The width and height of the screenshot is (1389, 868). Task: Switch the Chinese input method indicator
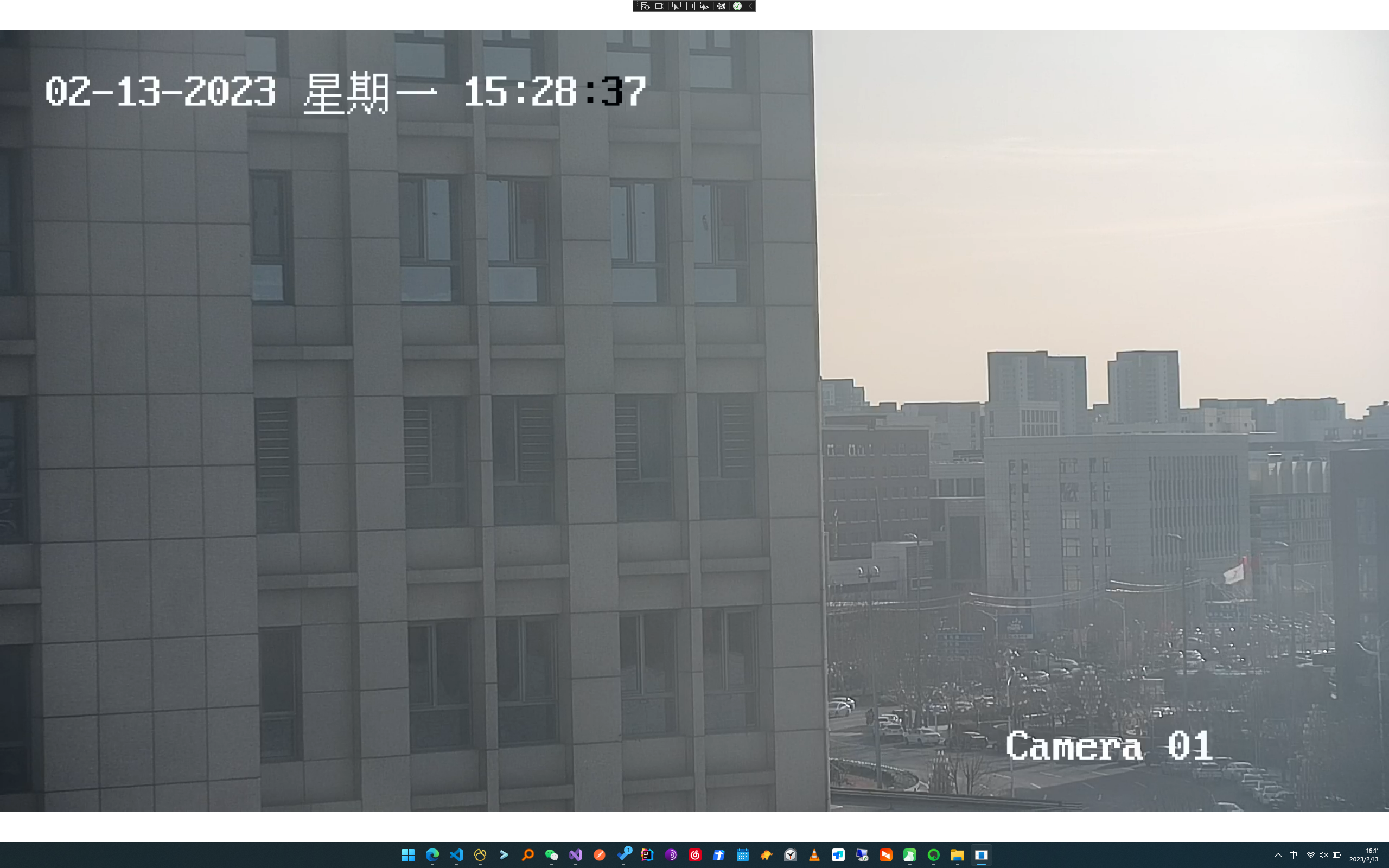pyautogui.click(x=1294, y=856)
